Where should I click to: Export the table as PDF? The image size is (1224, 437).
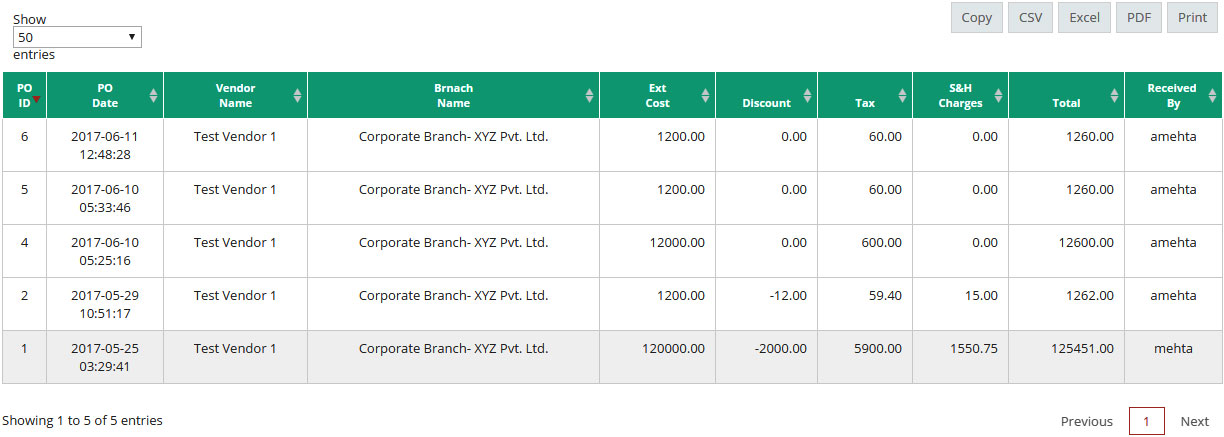1139,17
